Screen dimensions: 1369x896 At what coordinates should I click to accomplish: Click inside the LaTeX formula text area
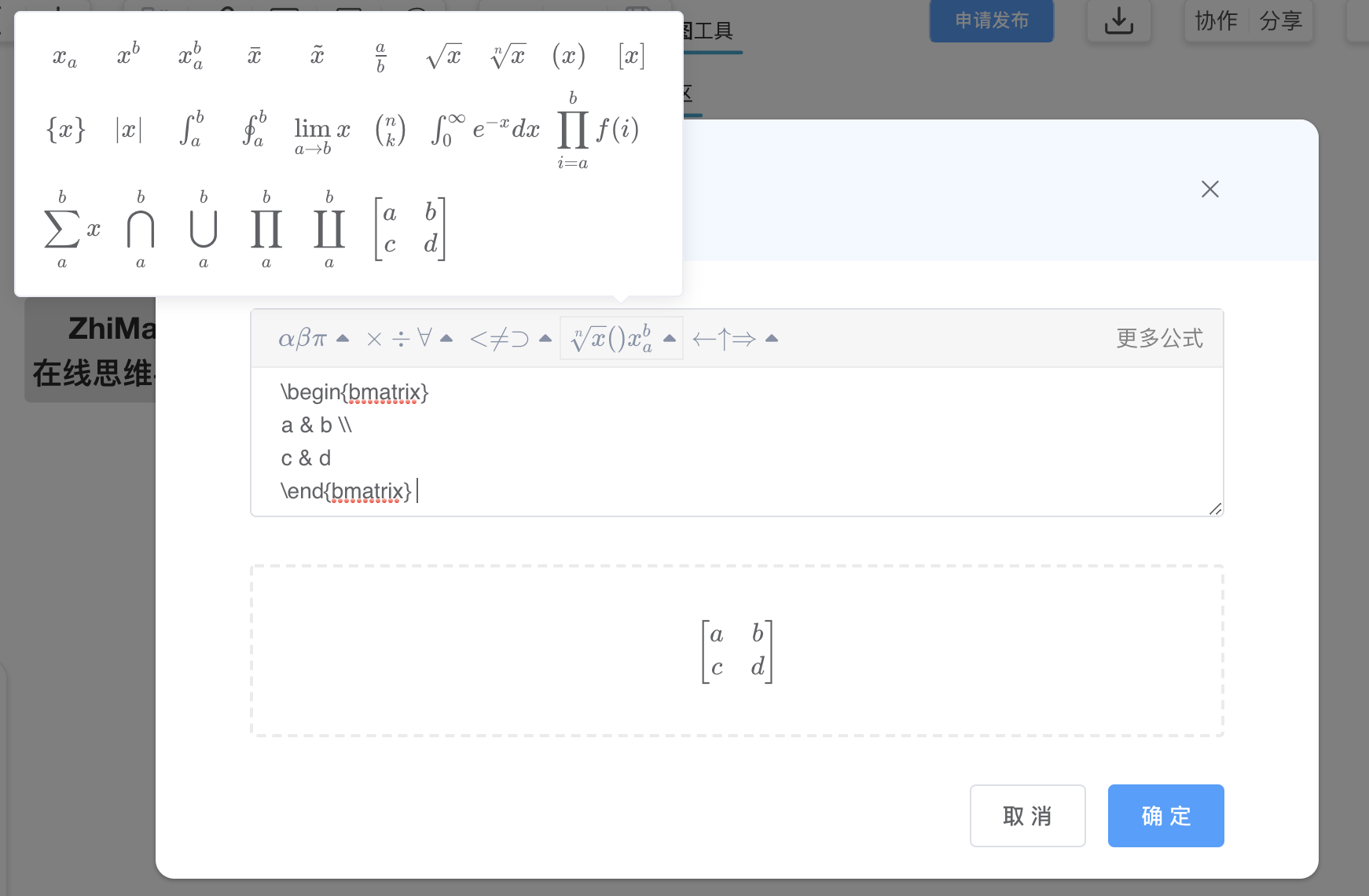[x=736, y=442]
